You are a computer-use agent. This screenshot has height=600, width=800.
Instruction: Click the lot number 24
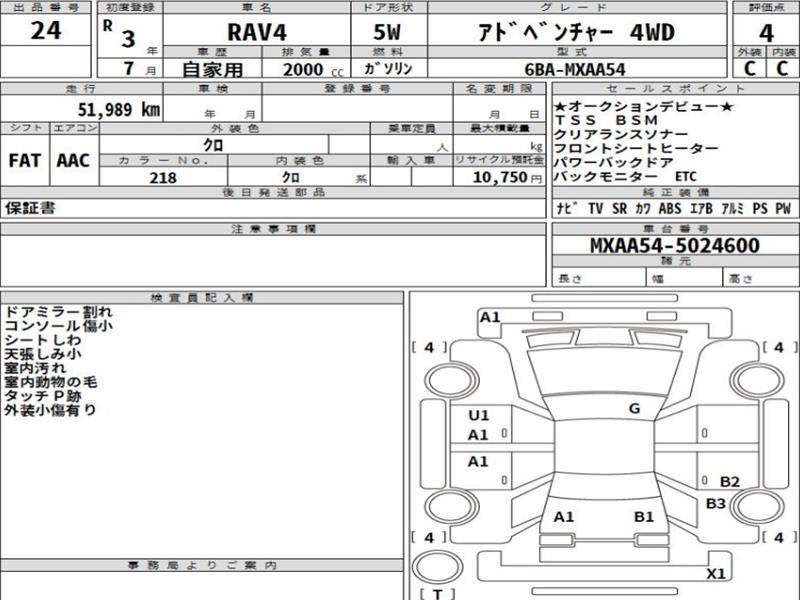coord(45,31)
